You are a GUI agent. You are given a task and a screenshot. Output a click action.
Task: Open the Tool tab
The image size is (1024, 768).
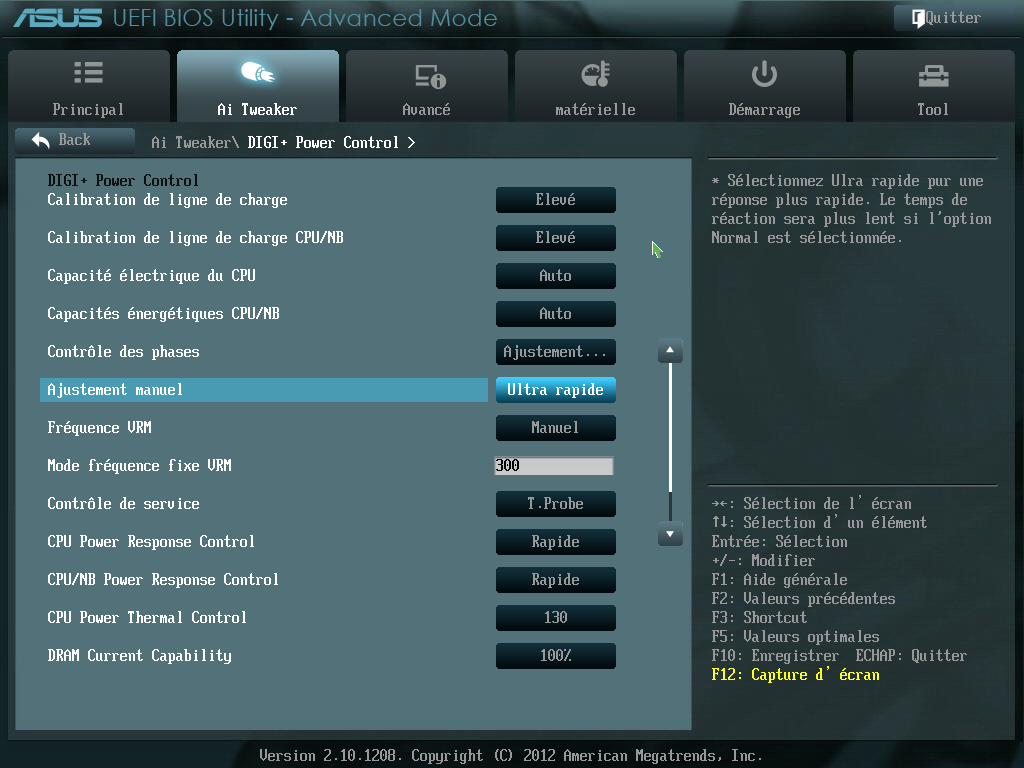tap(934, 86)
